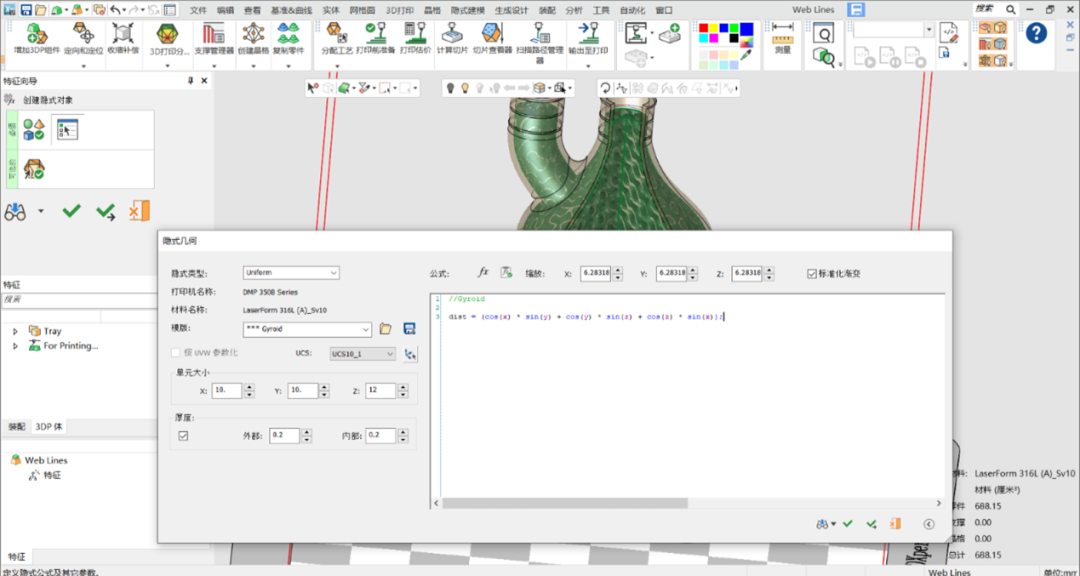Expand the For Printing tree node
Image resolution: width=1080 pixels, height=576 pixels.
15,346
